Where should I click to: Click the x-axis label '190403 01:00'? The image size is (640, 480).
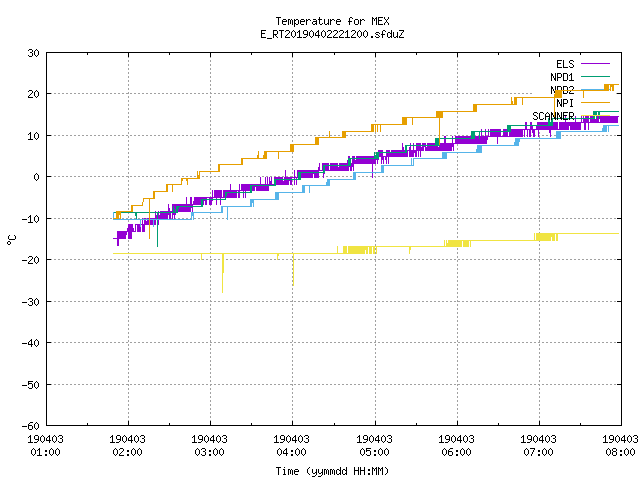(45, 446)
